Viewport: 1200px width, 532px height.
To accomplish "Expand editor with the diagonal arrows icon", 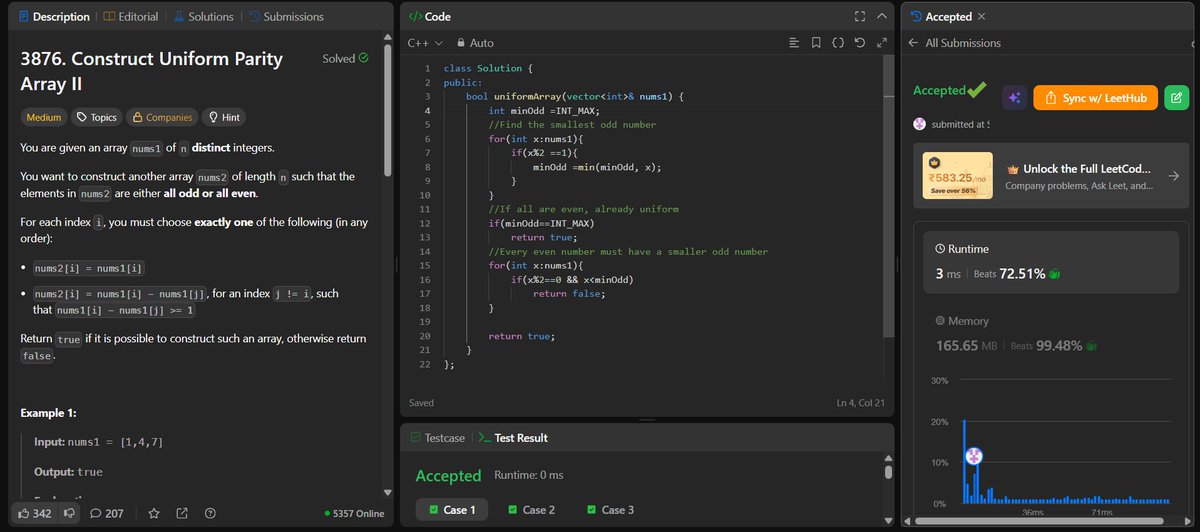I will (x=881, y=43).
